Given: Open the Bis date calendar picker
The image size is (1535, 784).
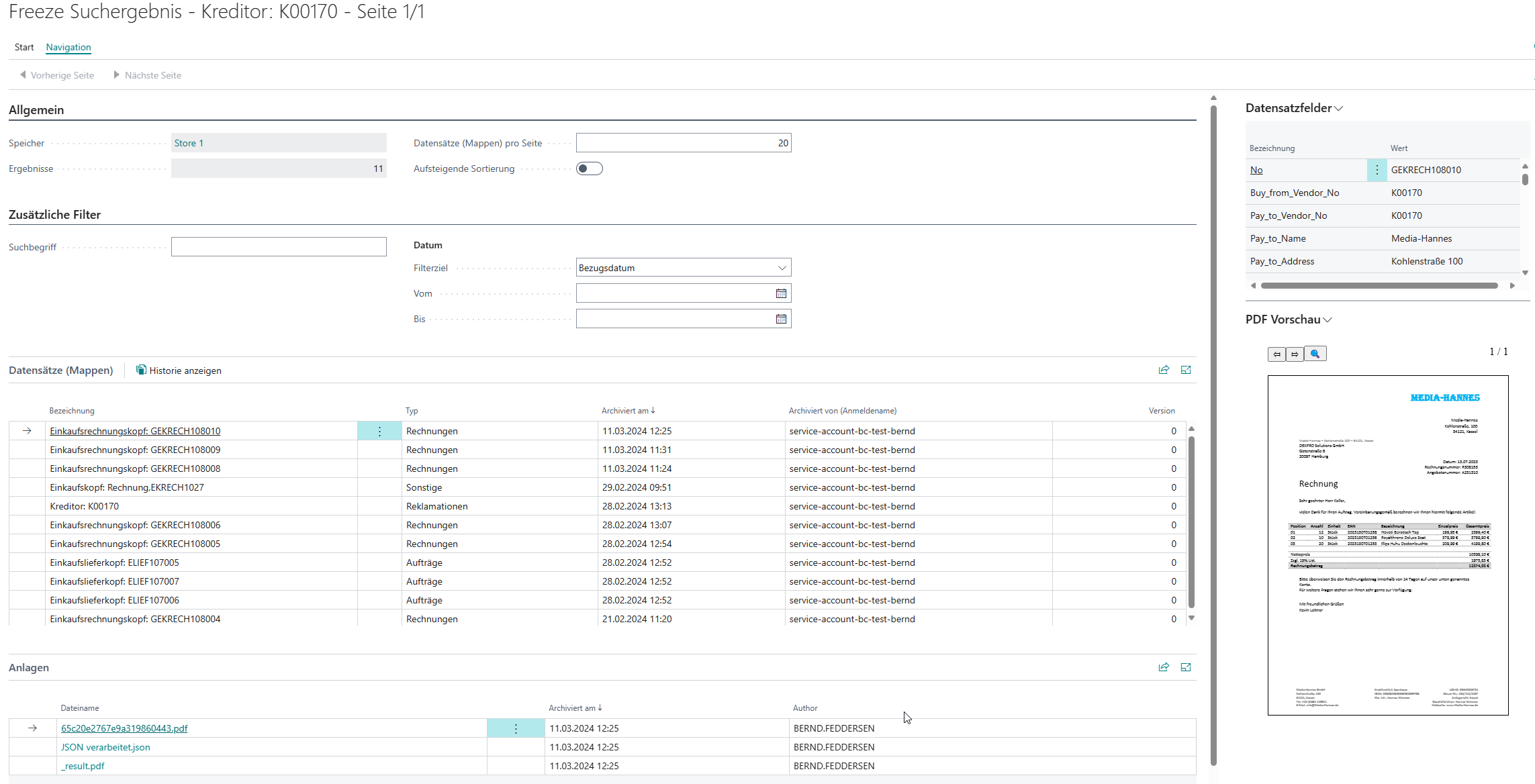Looking at the screenshot, I should tap(781, 319).
